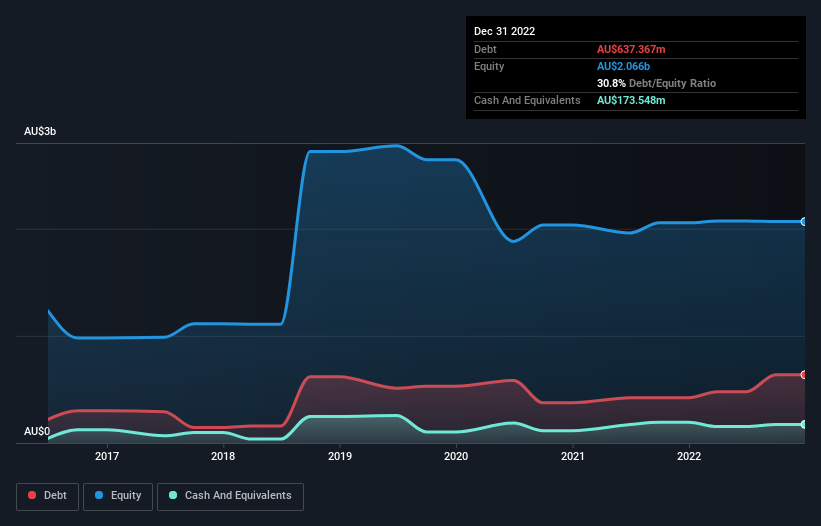Click the AU$2.066b equity value

point(623,66)
